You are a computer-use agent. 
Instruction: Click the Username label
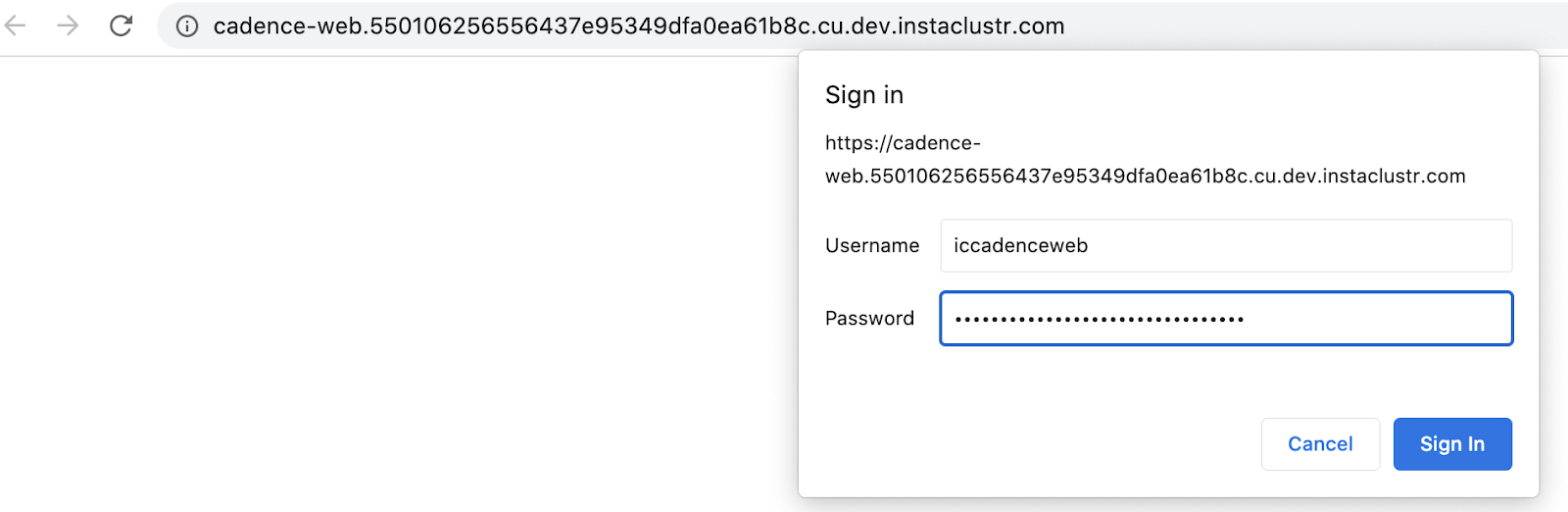pyautogui.click(x=872, y=245)
